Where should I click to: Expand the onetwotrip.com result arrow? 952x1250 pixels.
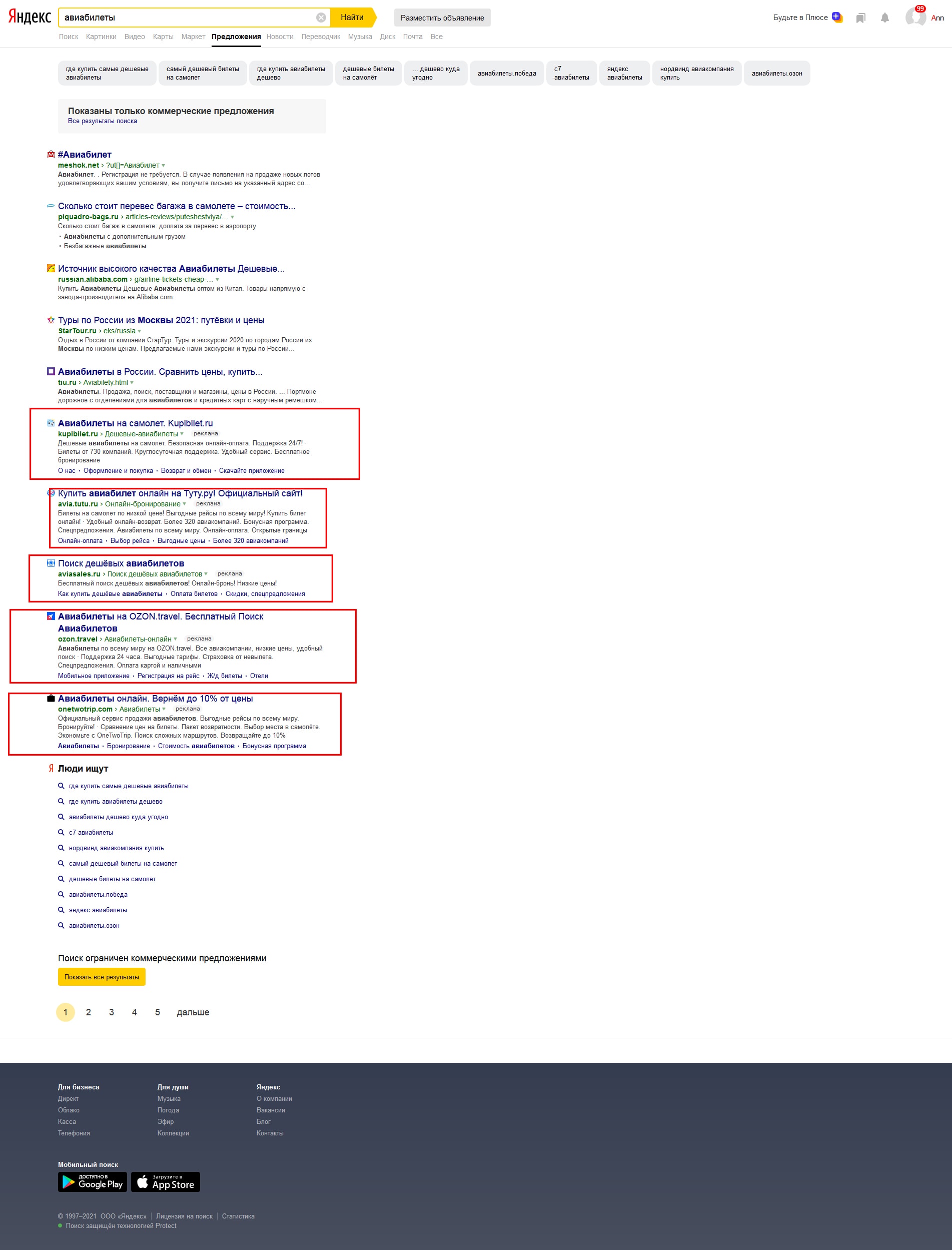pos(164,709)
